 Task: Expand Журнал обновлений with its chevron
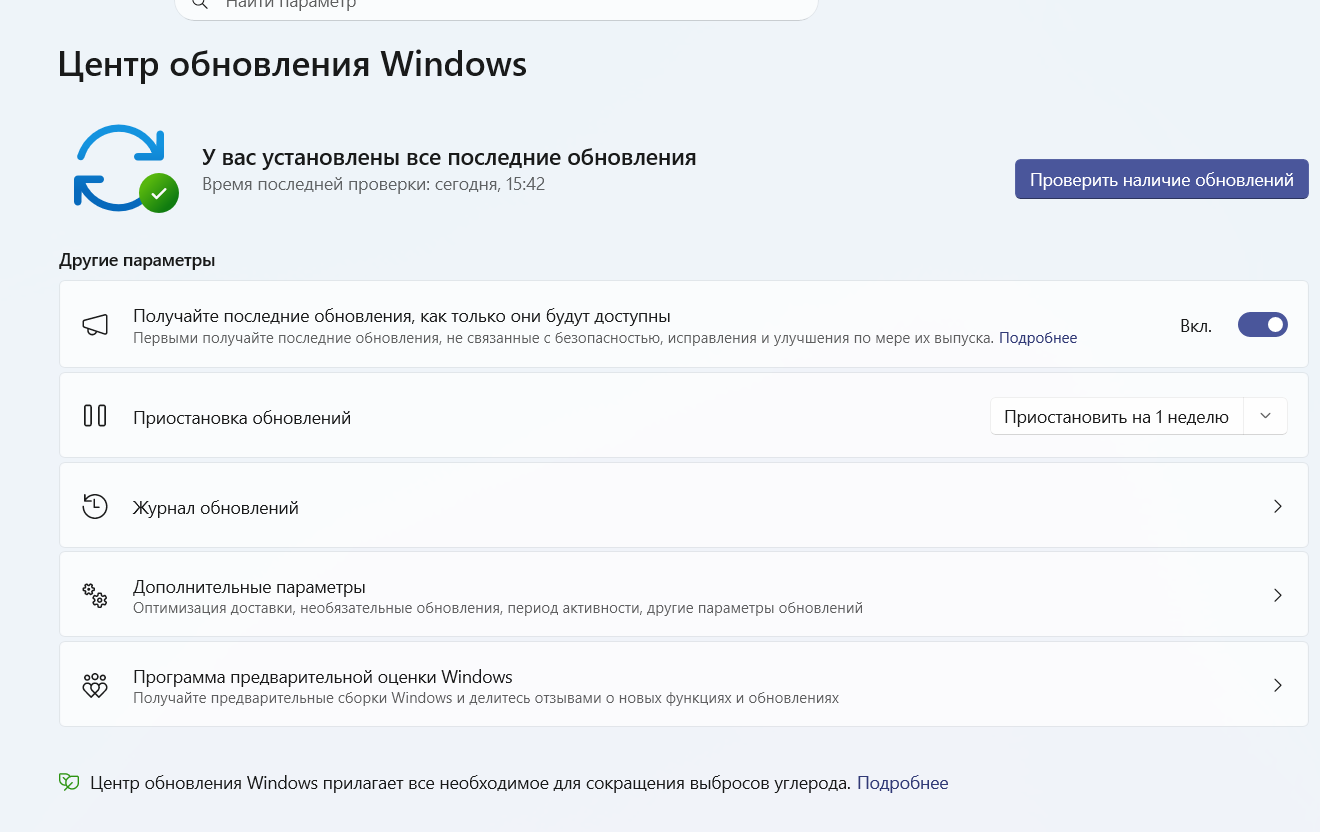(1277, 507)
